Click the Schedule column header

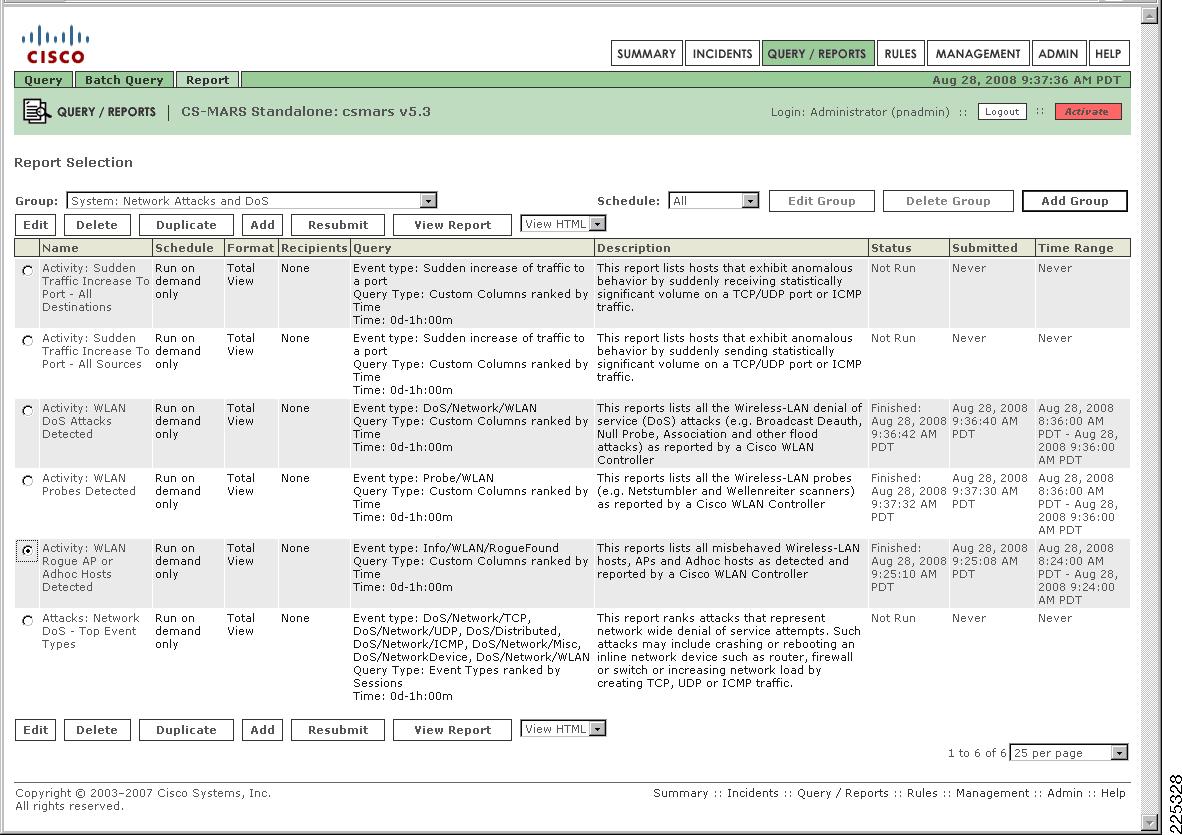tap(188, 248)
